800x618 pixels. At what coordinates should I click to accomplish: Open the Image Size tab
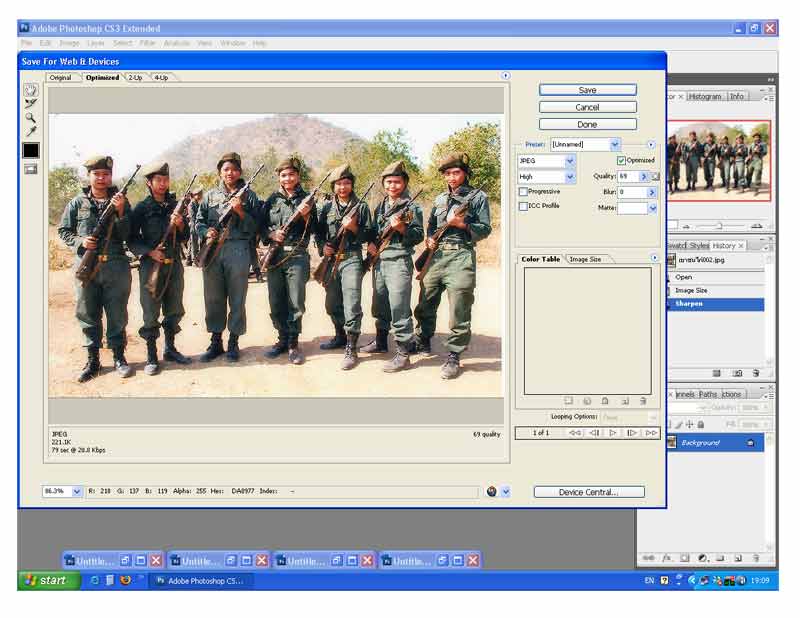point(586,259)
